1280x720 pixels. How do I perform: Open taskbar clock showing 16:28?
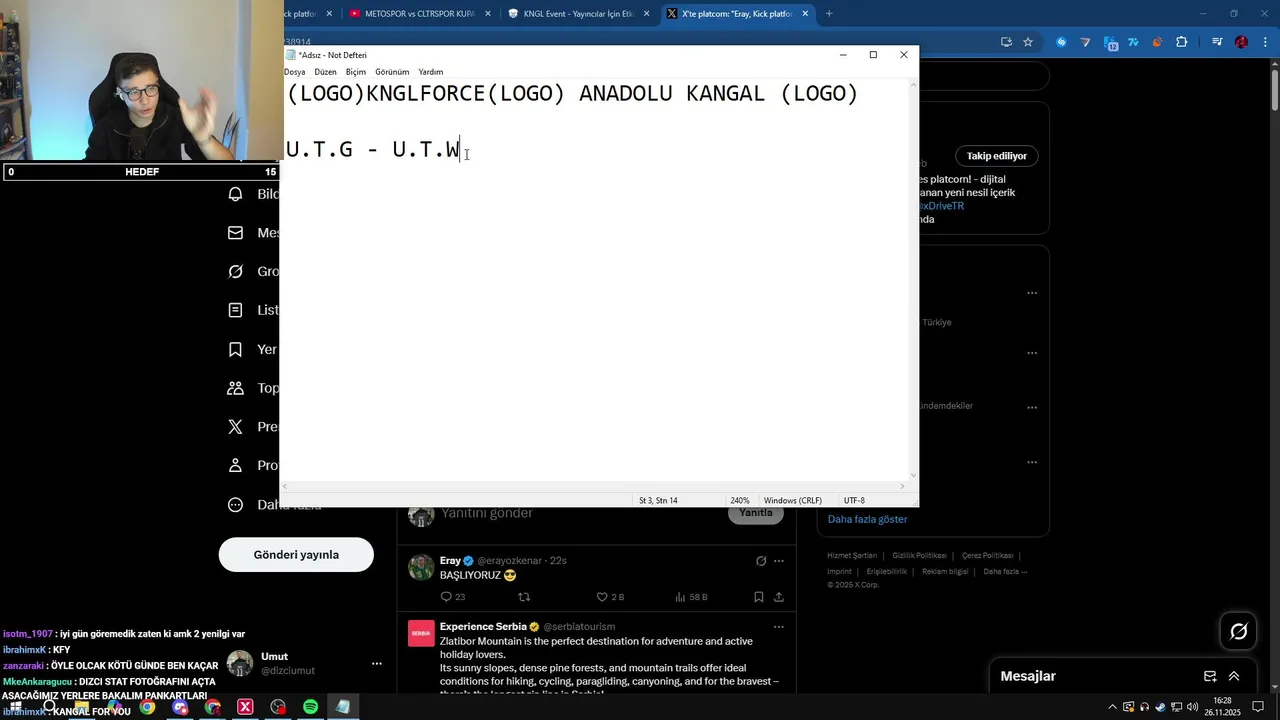(x=1223, y=707)
